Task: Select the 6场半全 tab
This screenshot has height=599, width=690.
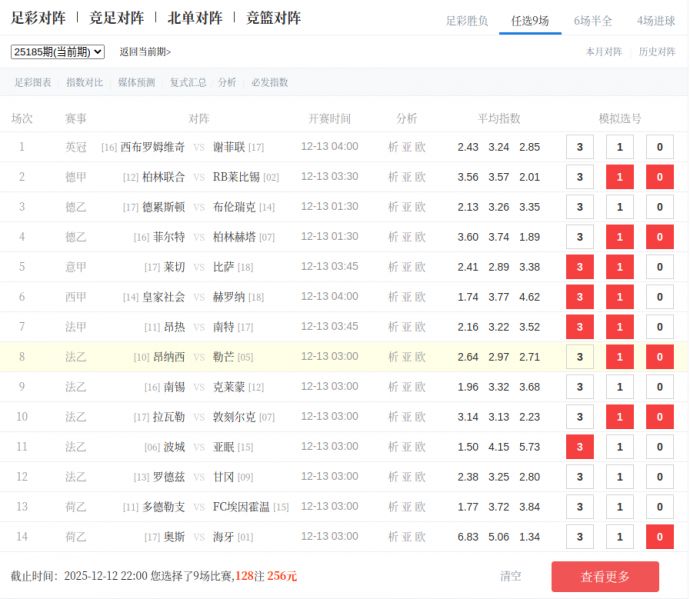Action: 593,20
